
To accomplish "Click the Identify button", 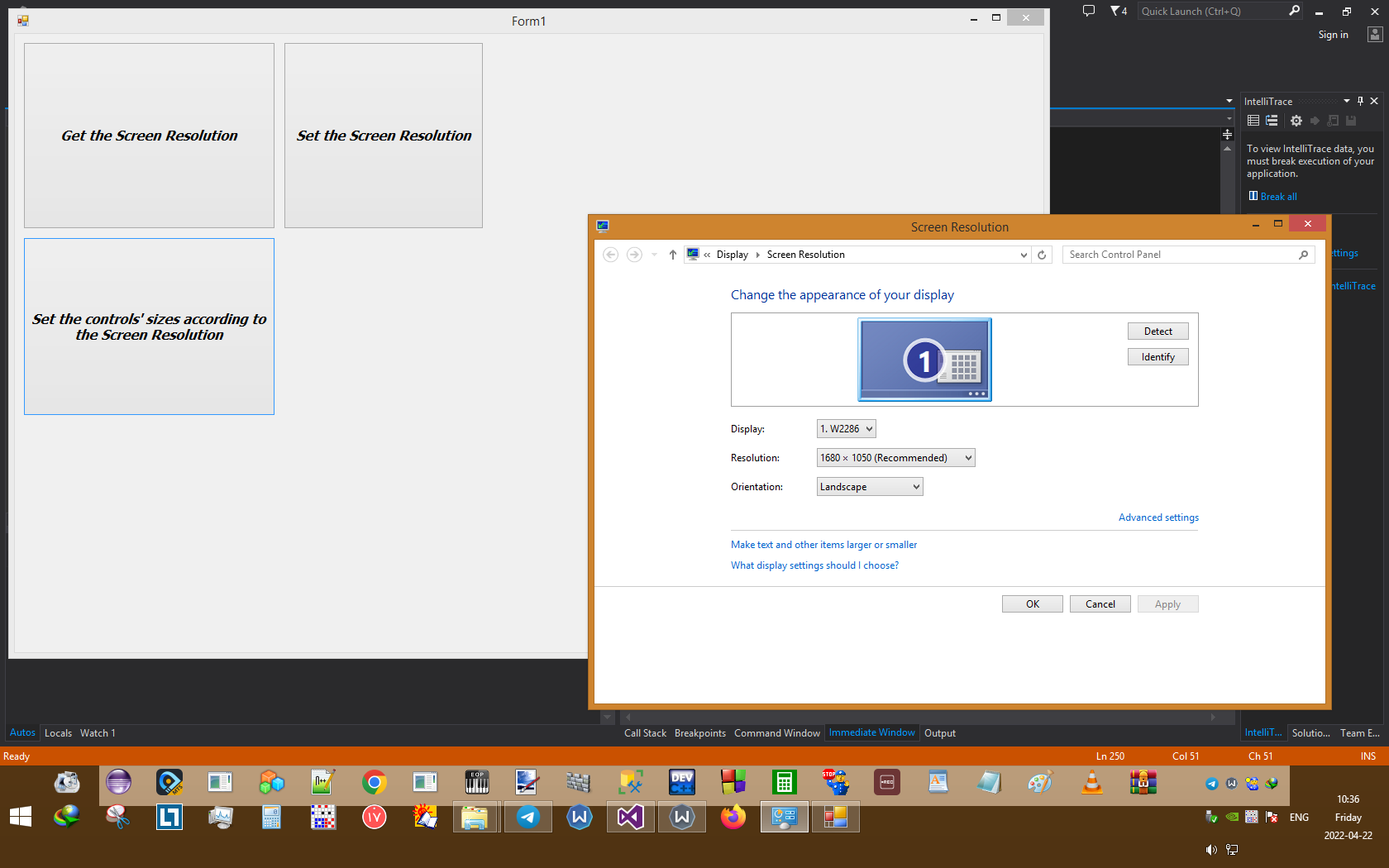I will pos(1158,357).
